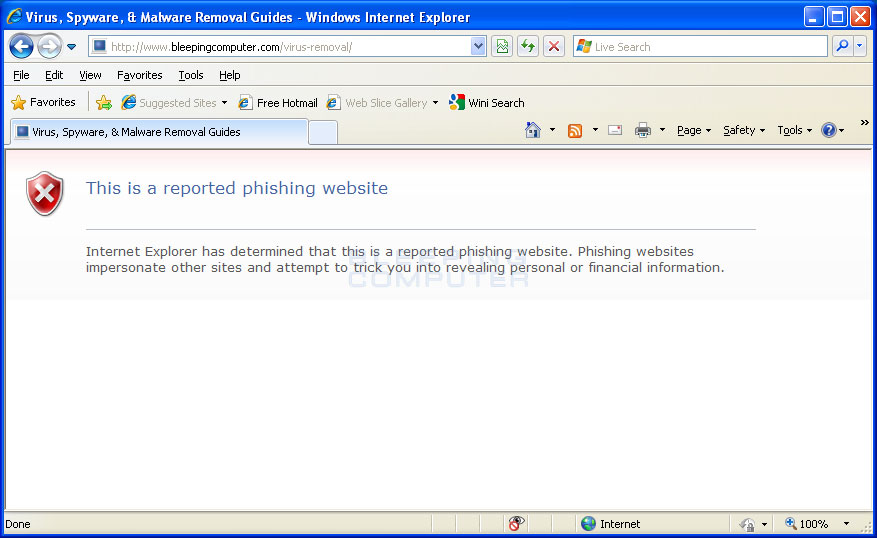Open Suggested Sites link
Viewport: 877px width, 538px height.
[169, 102]
